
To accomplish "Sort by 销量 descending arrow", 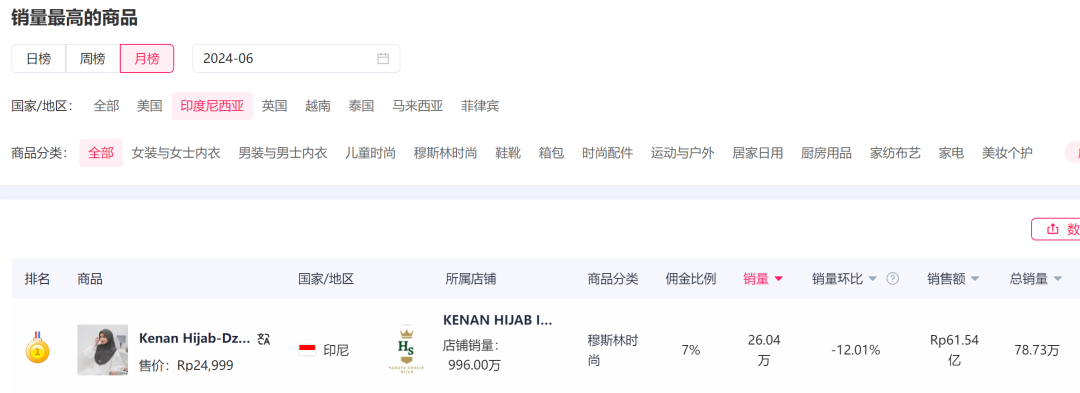I will 779,279.
